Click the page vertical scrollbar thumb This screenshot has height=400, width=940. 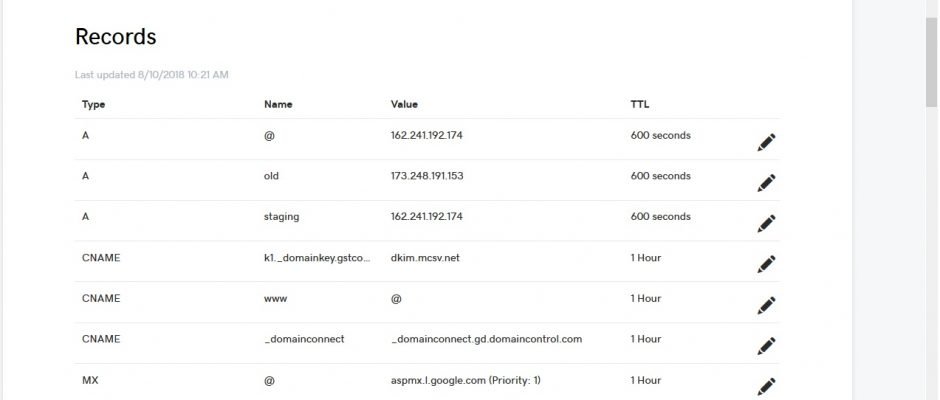[932, 60]
